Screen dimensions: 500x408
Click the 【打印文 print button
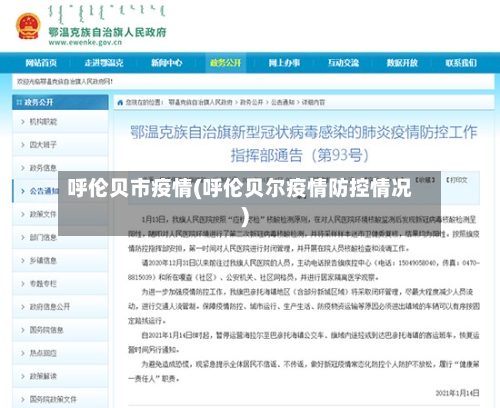point(457,180)
